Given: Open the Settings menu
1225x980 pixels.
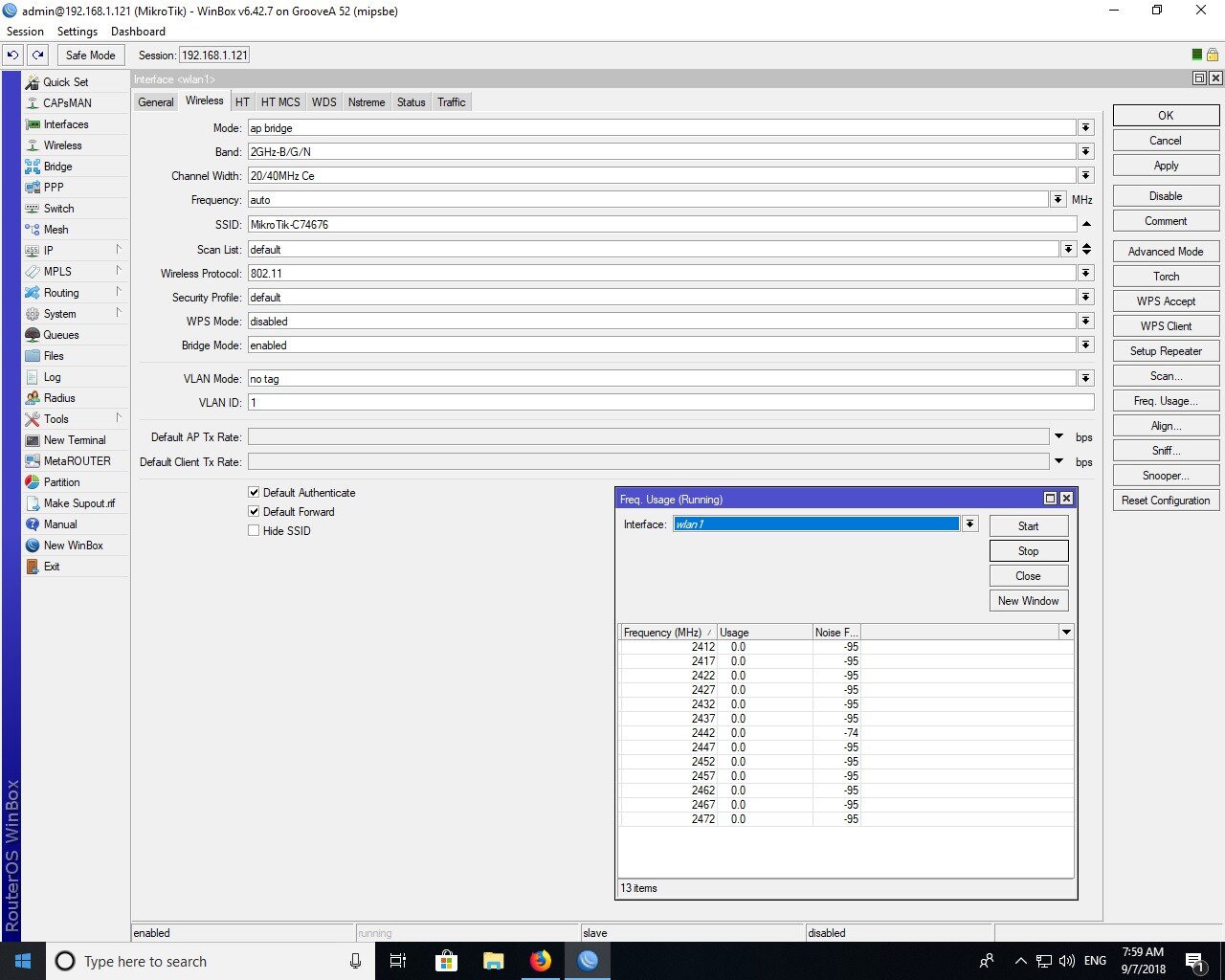Looking at the screenshot, I should [78, 32].
